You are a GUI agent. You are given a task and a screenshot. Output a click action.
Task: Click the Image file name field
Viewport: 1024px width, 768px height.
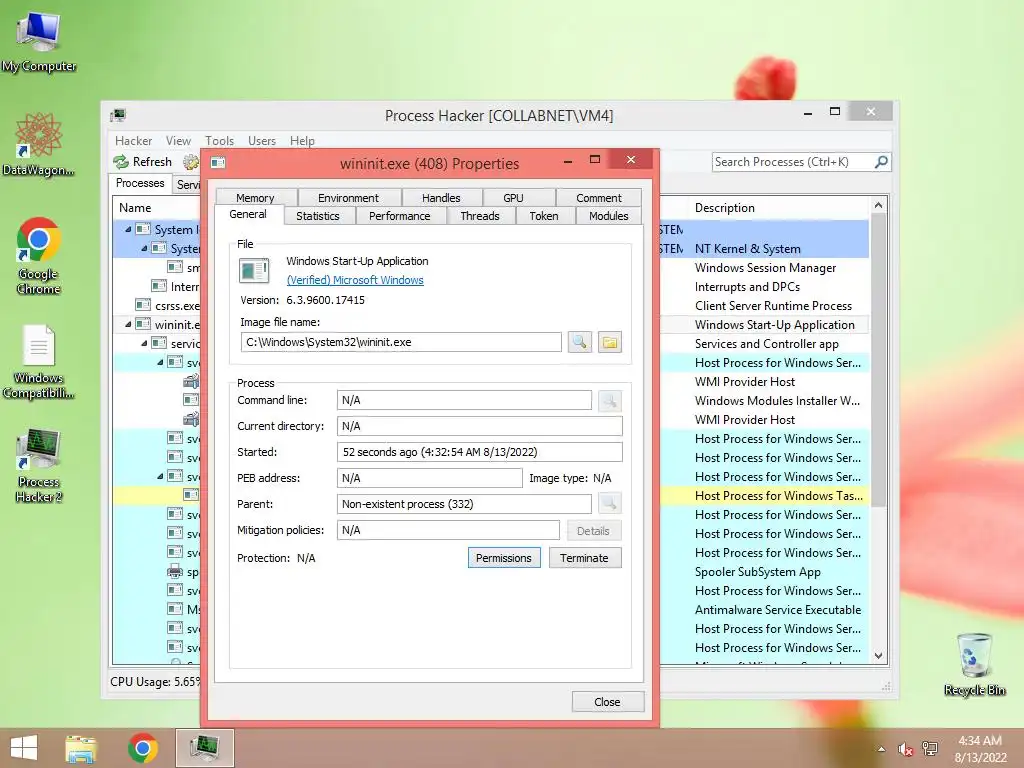click(401, 342)
